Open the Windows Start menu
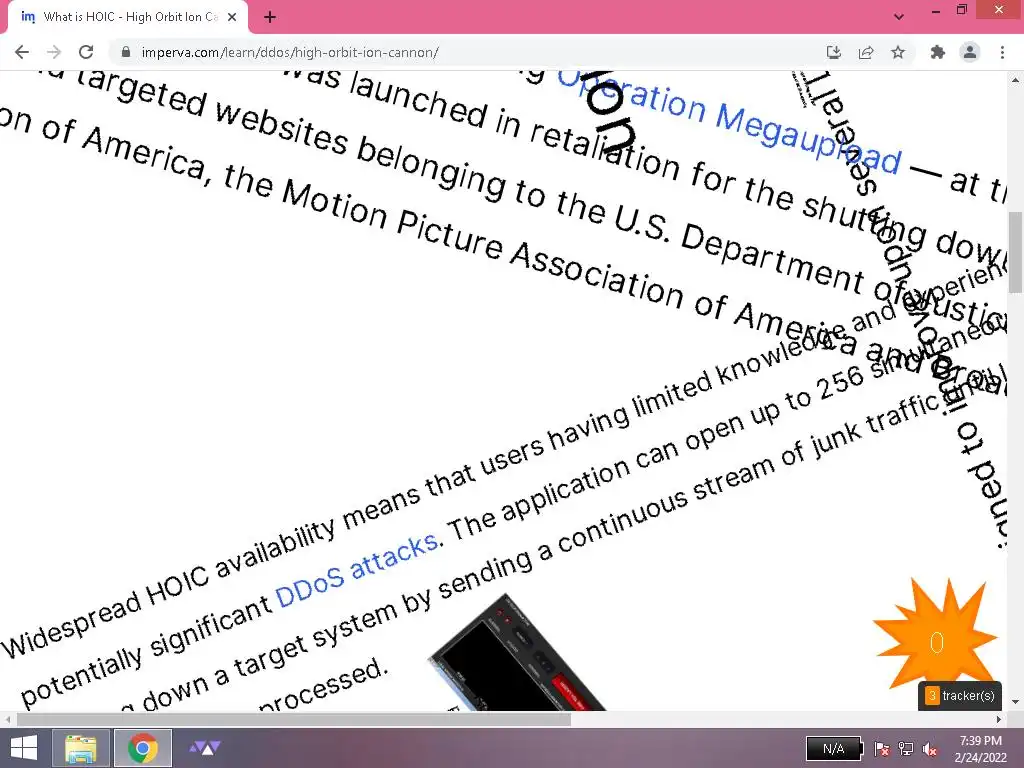 tap(24, 748)
